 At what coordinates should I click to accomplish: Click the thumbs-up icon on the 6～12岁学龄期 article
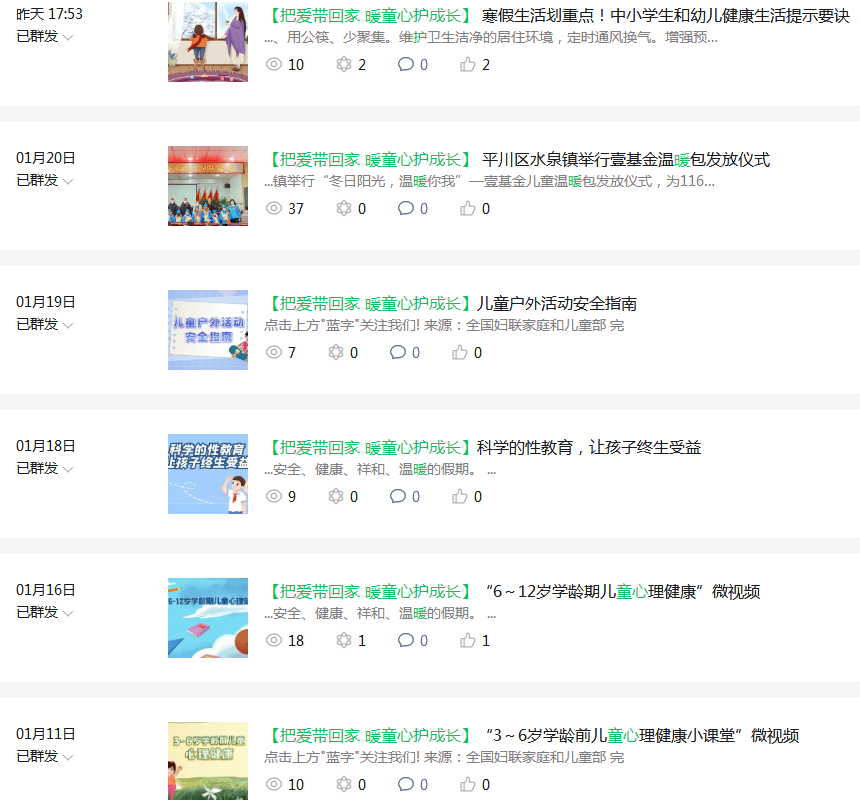[x=468, y=641]
